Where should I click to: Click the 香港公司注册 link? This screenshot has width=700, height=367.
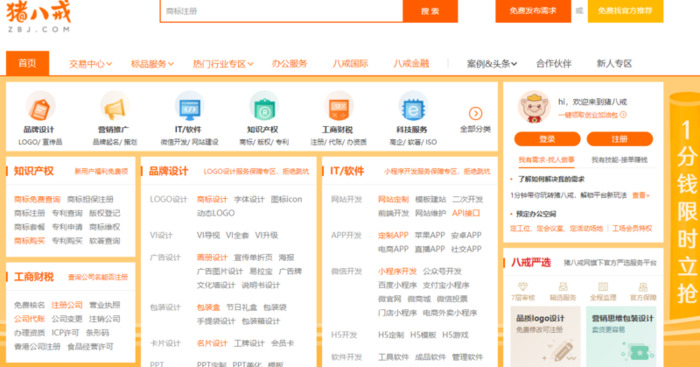(x=37, y=346)
